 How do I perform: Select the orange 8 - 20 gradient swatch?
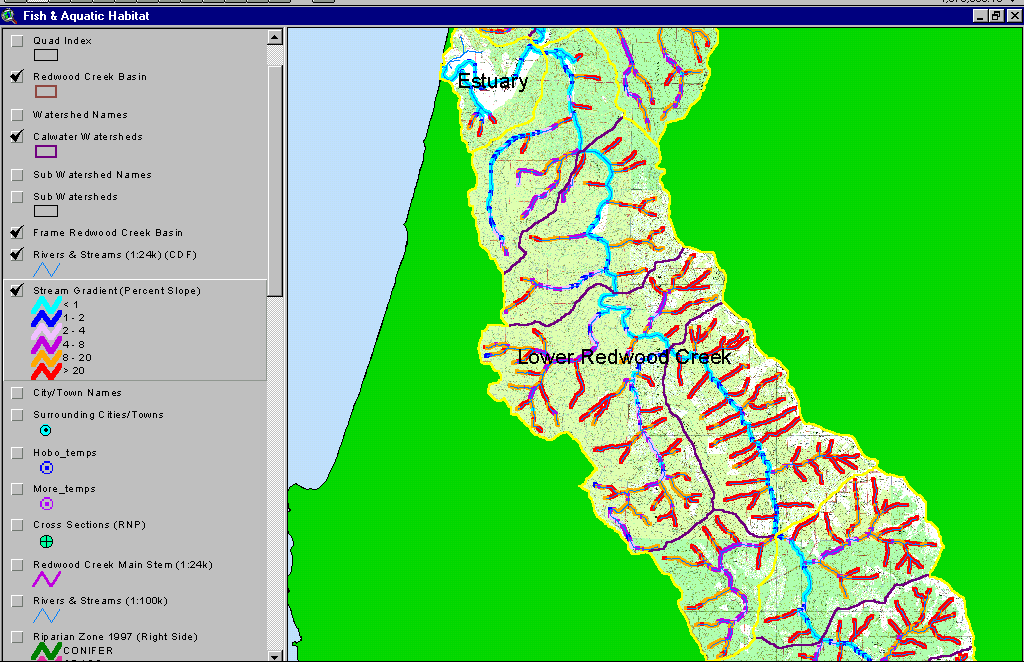pos(46,358)
